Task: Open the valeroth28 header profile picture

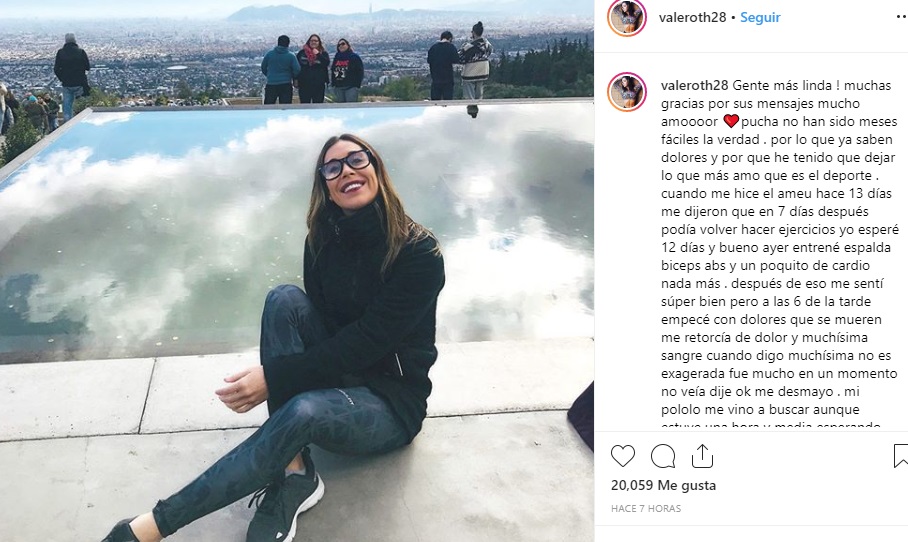Action: pos(627,18)
